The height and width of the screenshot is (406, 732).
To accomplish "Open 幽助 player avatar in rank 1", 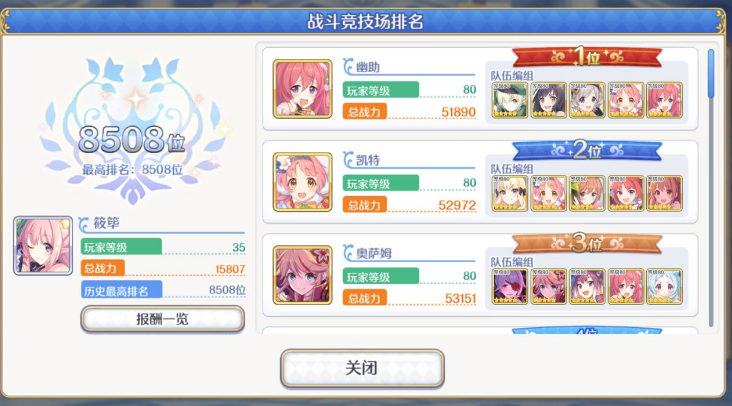I will pyautogui.click(x=303, y=89).
